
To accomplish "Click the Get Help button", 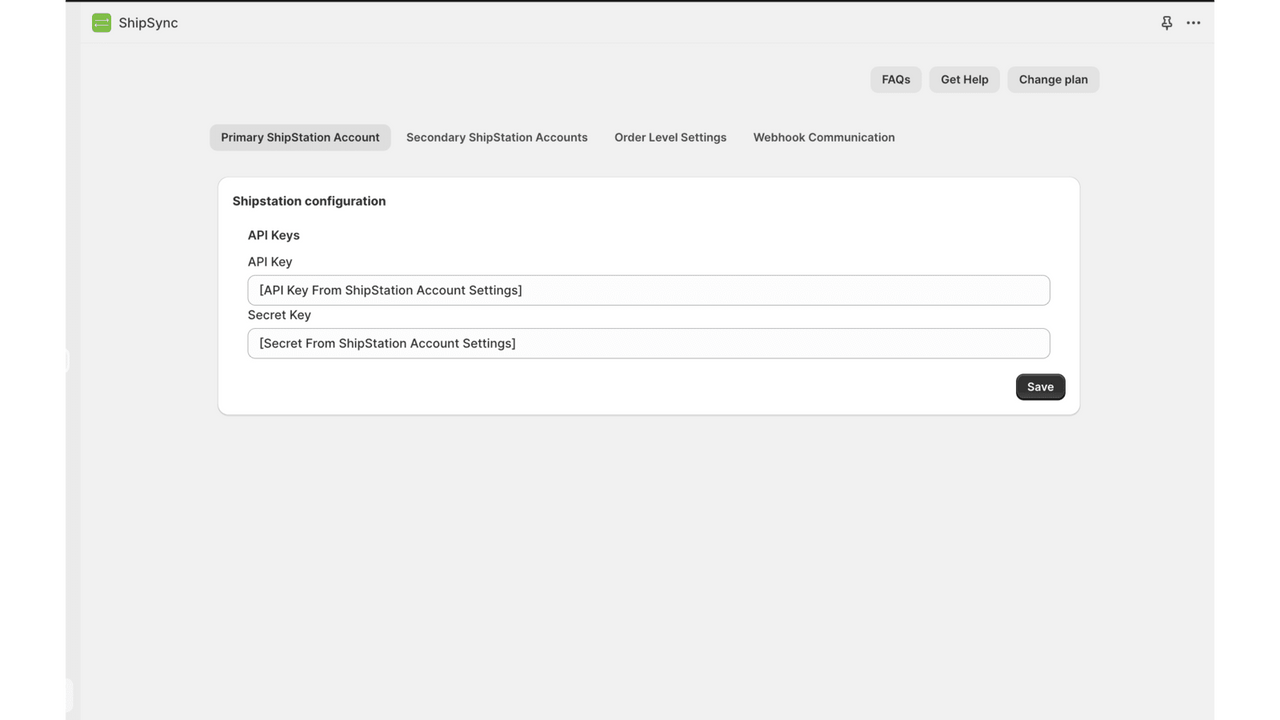I will click(x=964, y=79).
